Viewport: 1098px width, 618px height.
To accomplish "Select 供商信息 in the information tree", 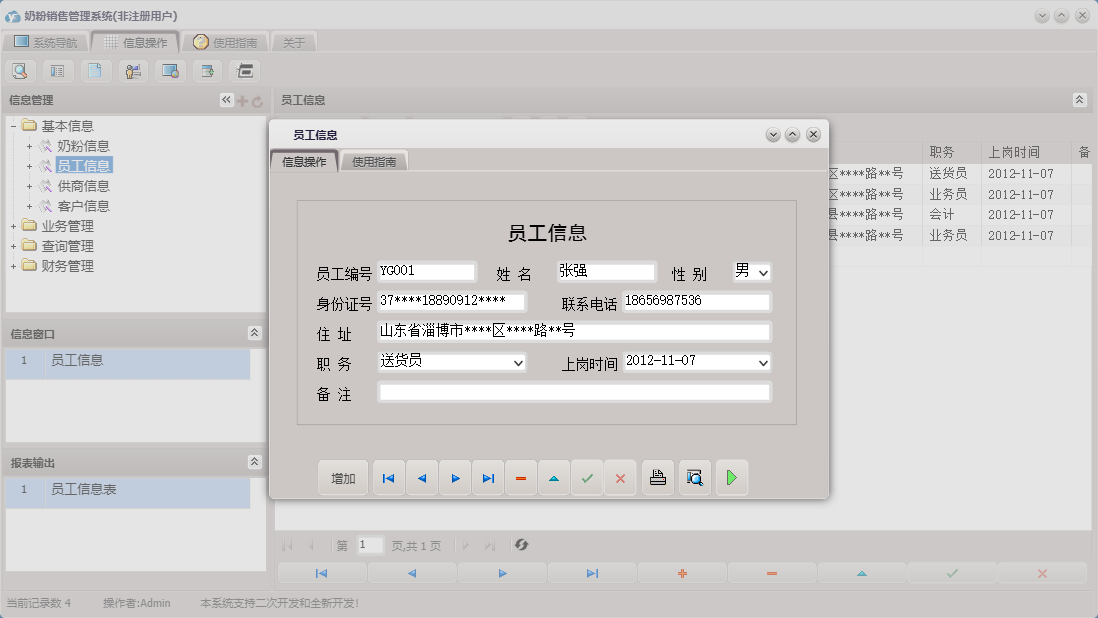I will tap(85, 186).
